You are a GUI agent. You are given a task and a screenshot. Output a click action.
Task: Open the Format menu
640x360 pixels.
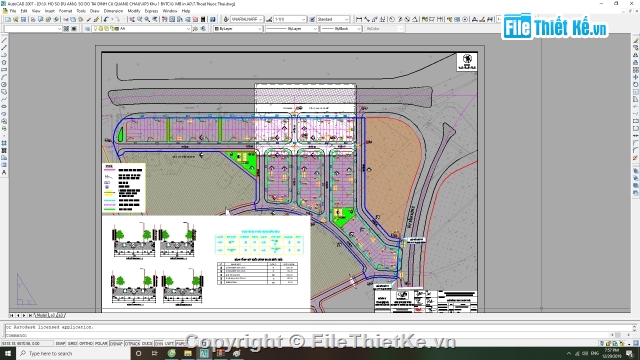[65, 11]
